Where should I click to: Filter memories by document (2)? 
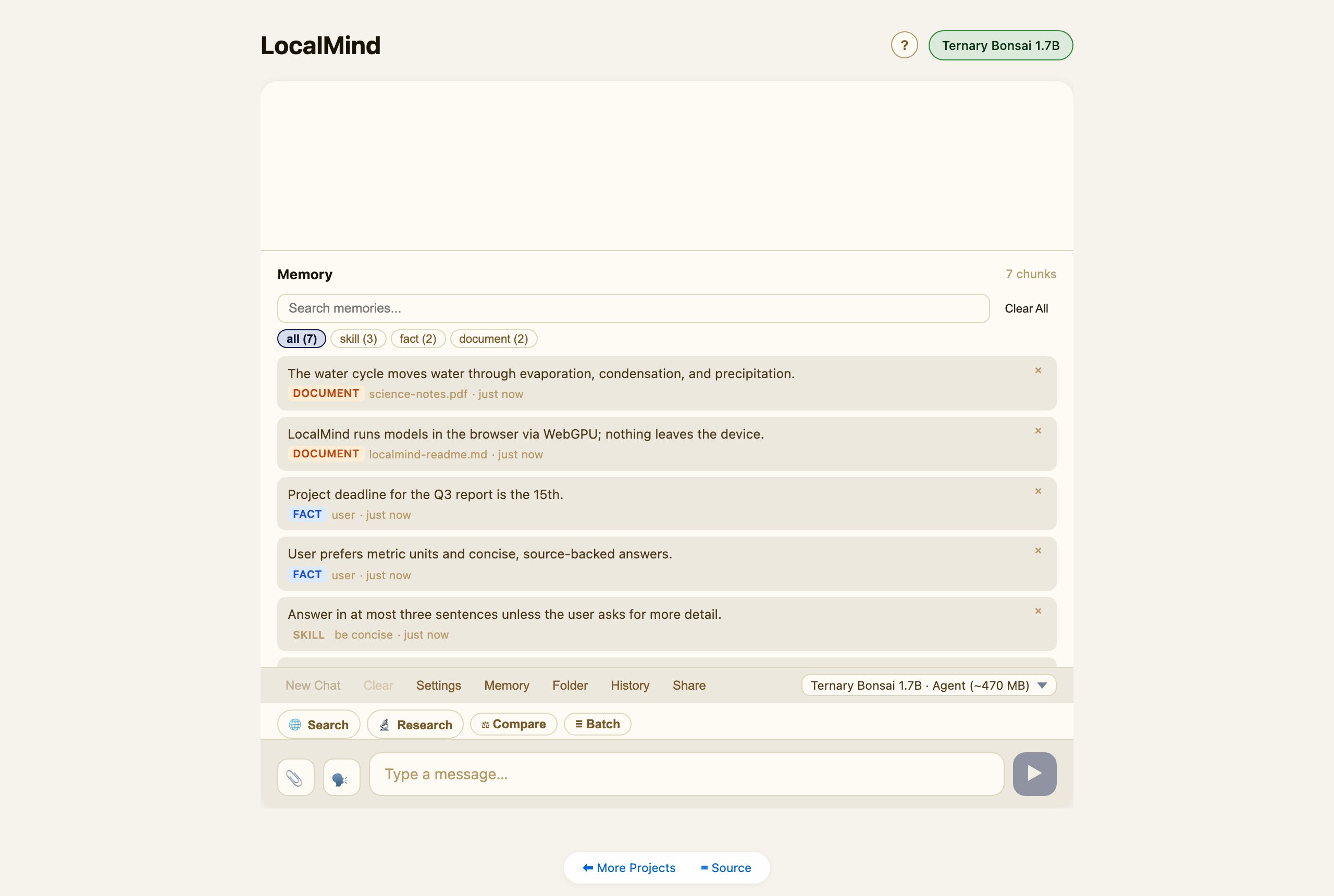493,339
